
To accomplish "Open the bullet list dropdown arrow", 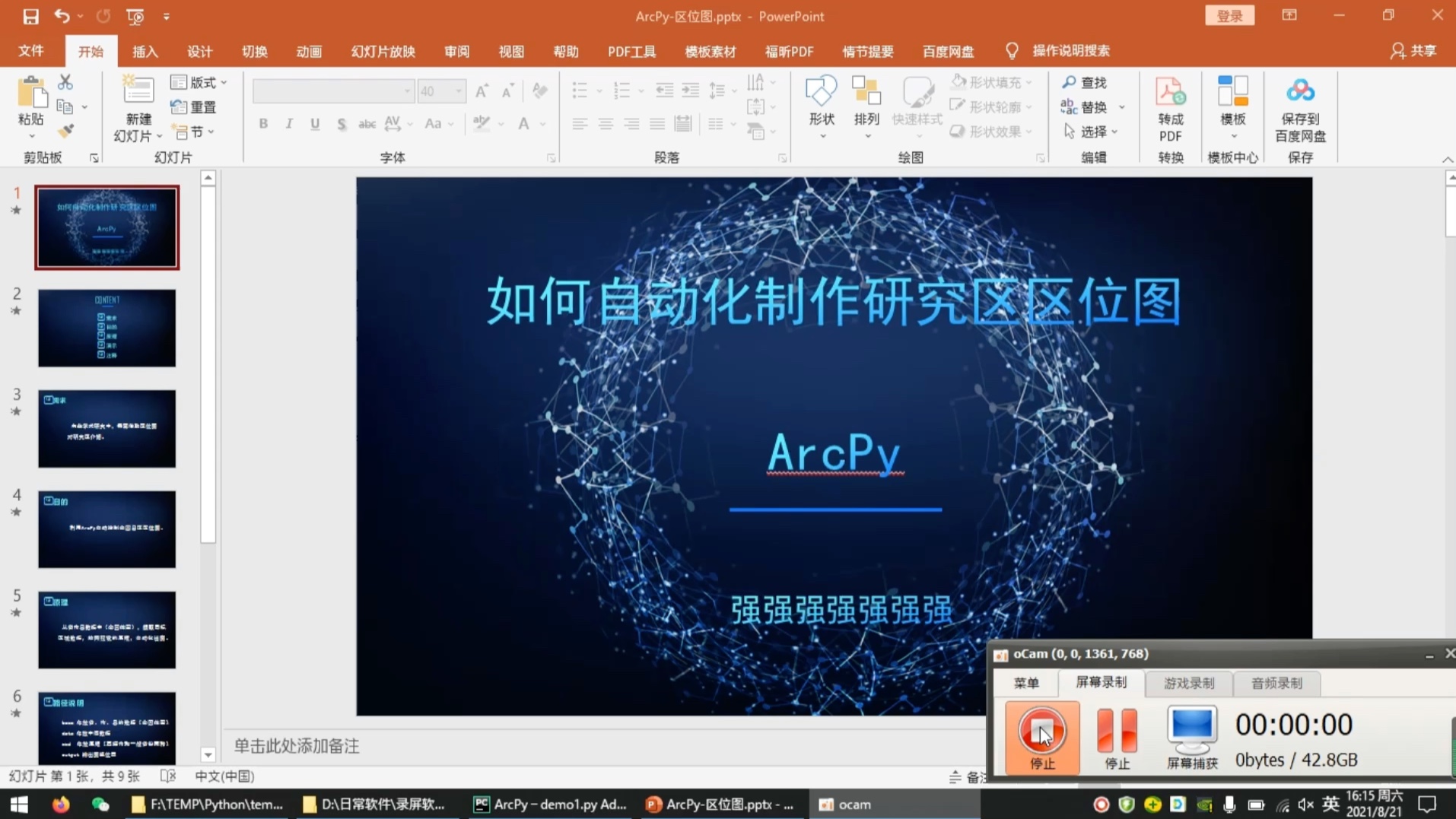I will [598, 90].
